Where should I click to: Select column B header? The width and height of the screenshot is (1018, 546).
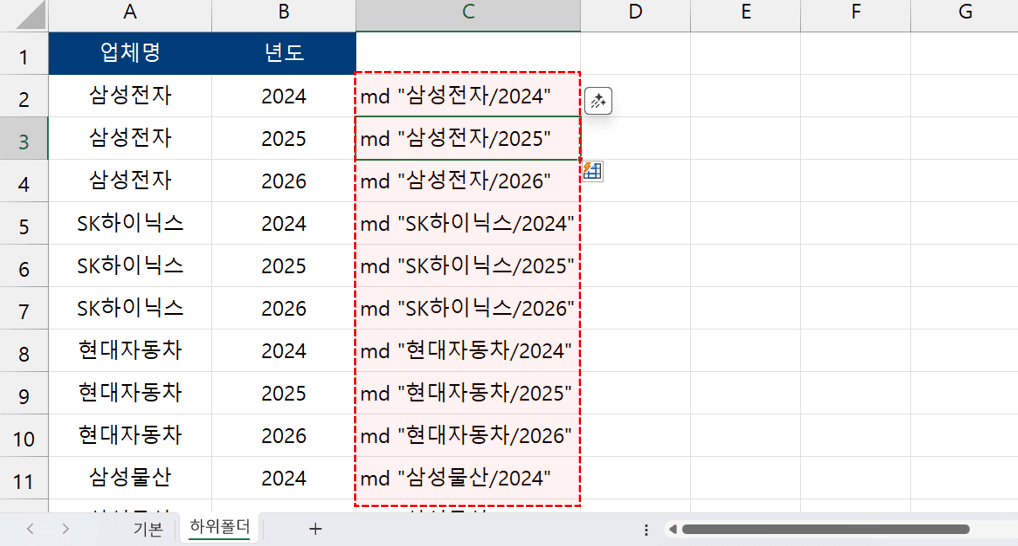click(x=283, y=16)
